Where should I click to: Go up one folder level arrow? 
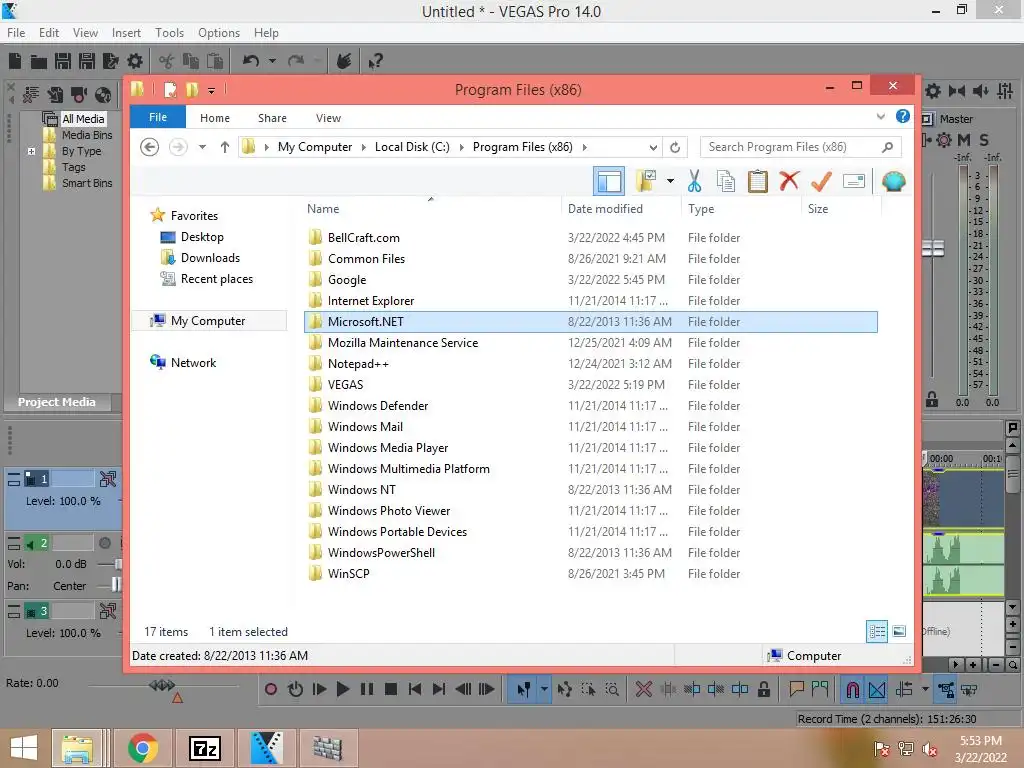pos(225,147)
